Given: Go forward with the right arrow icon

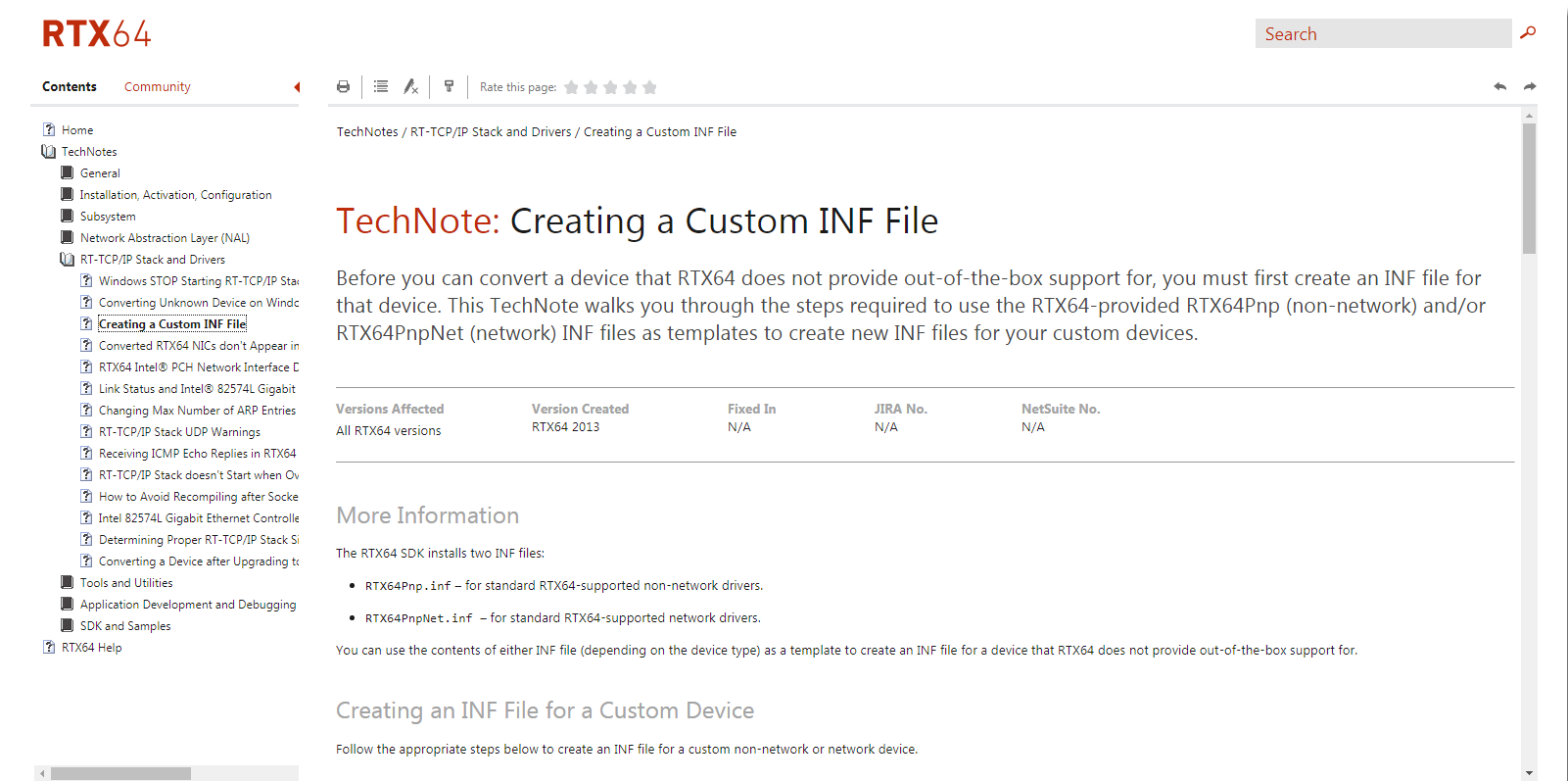Looking at the screenshot, I should tap(1530, 86).
